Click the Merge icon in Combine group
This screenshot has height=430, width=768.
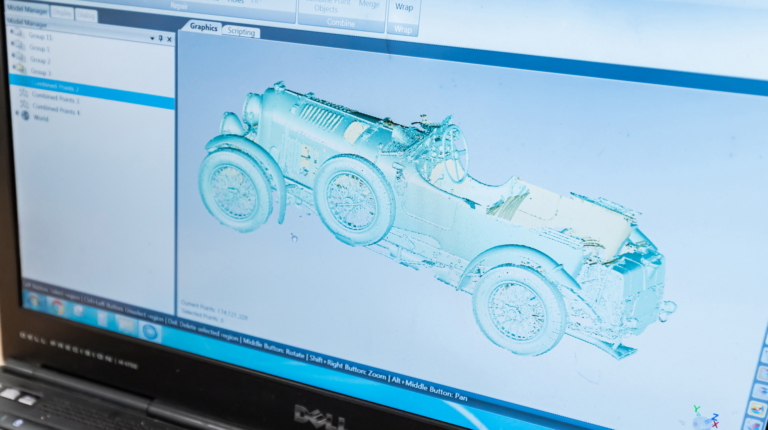(x=369, y=5)
